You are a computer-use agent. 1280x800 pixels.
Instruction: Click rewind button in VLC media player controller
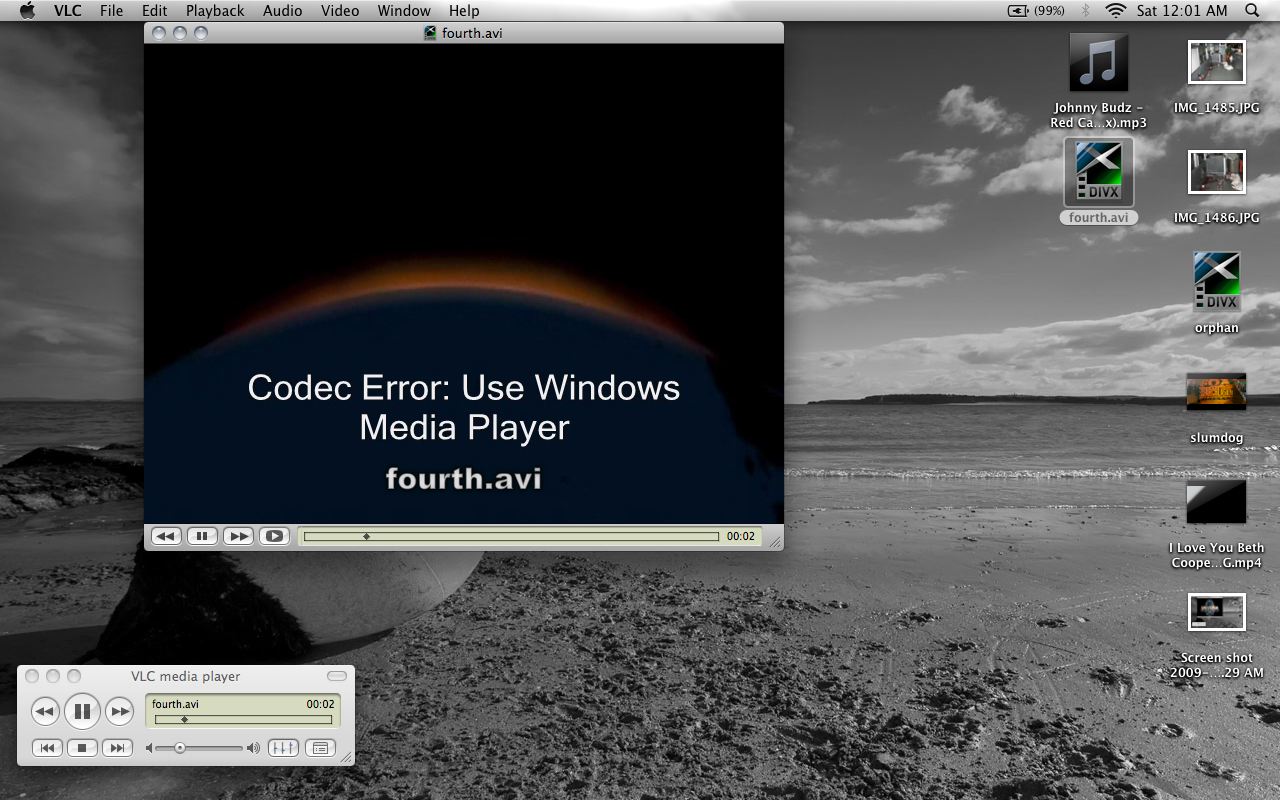pyautogui.click(x=45, y=712)
